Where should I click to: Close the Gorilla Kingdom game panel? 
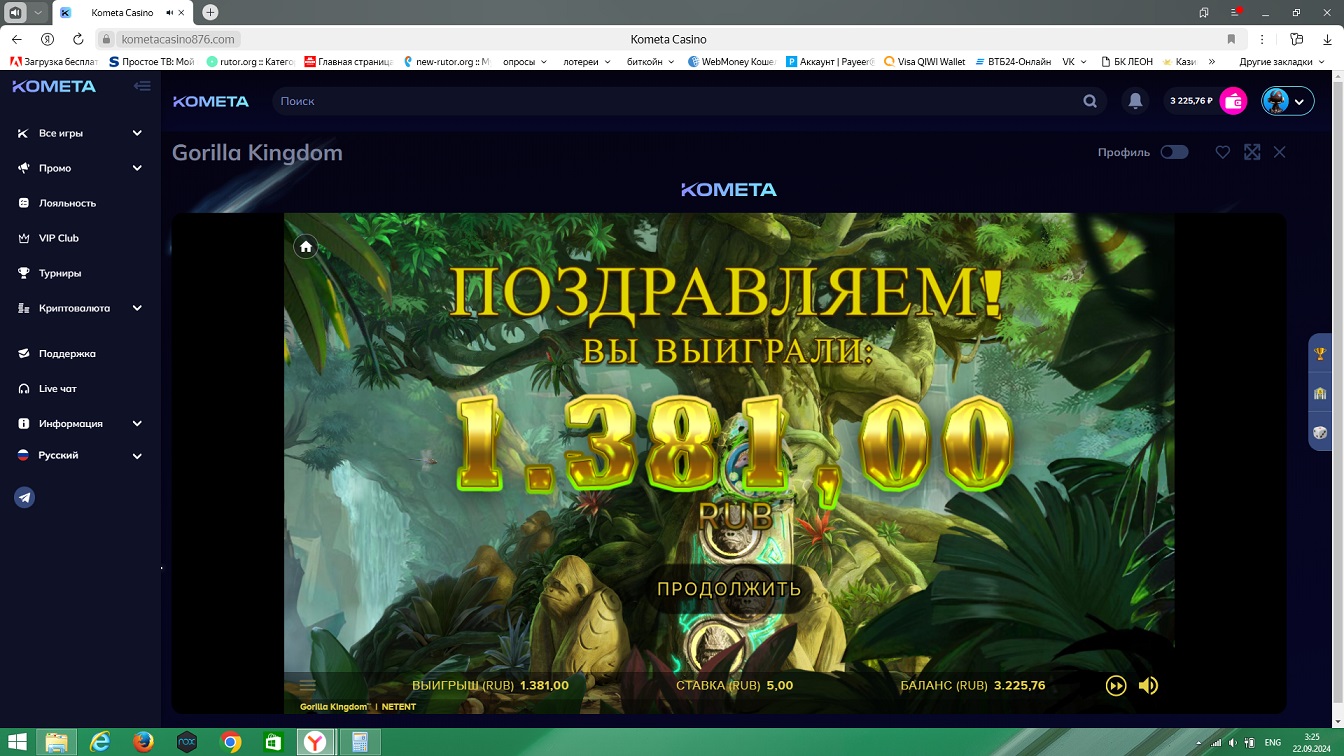tap(1280, 152)
